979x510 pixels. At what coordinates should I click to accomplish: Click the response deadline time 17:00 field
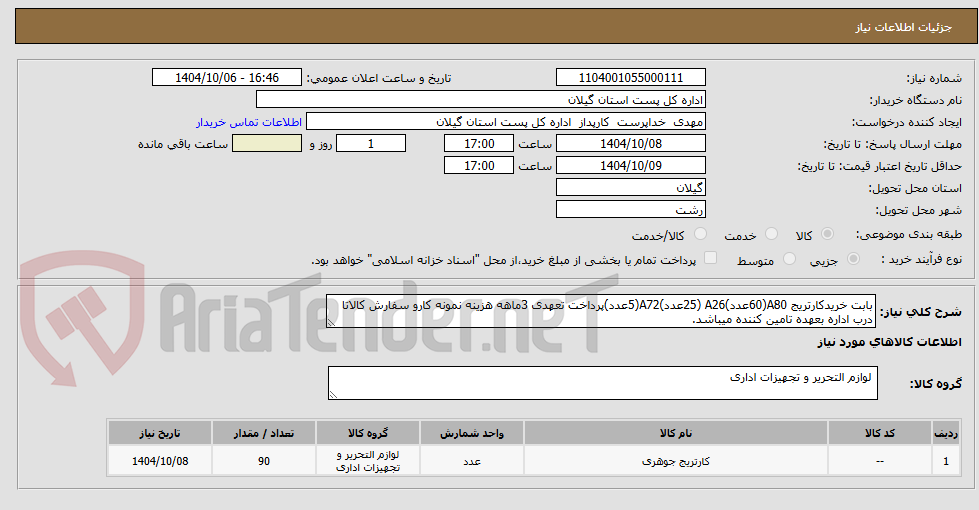479,144
